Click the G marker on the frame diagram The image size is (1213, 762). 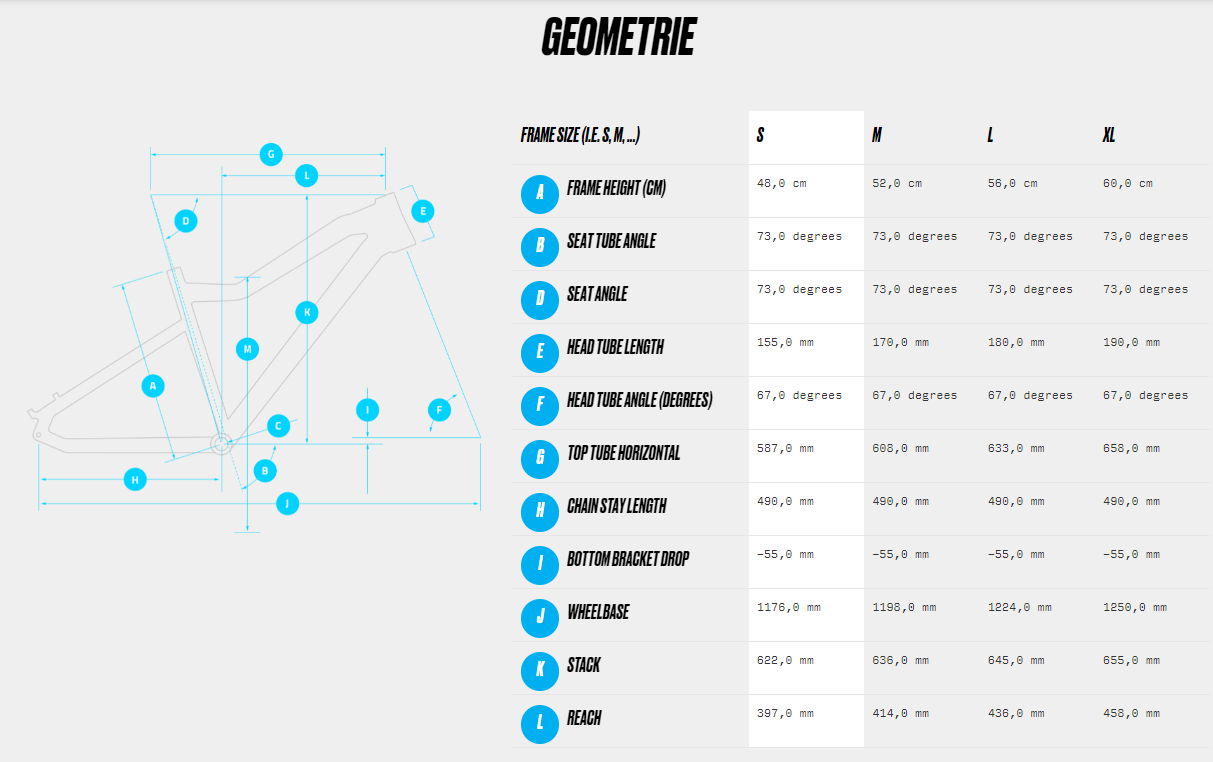coord(270,155)
